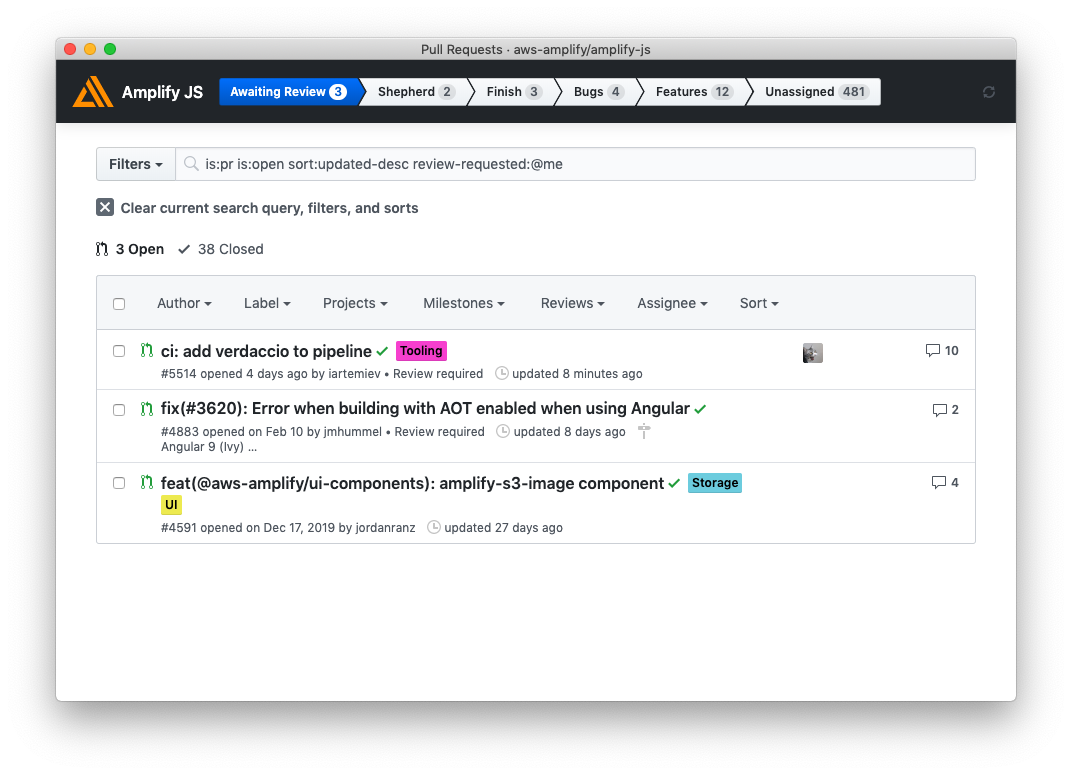Click green check status on verdaccio PR
Image resolution: width=1072 pixels, height=775 pixels.
382,351
